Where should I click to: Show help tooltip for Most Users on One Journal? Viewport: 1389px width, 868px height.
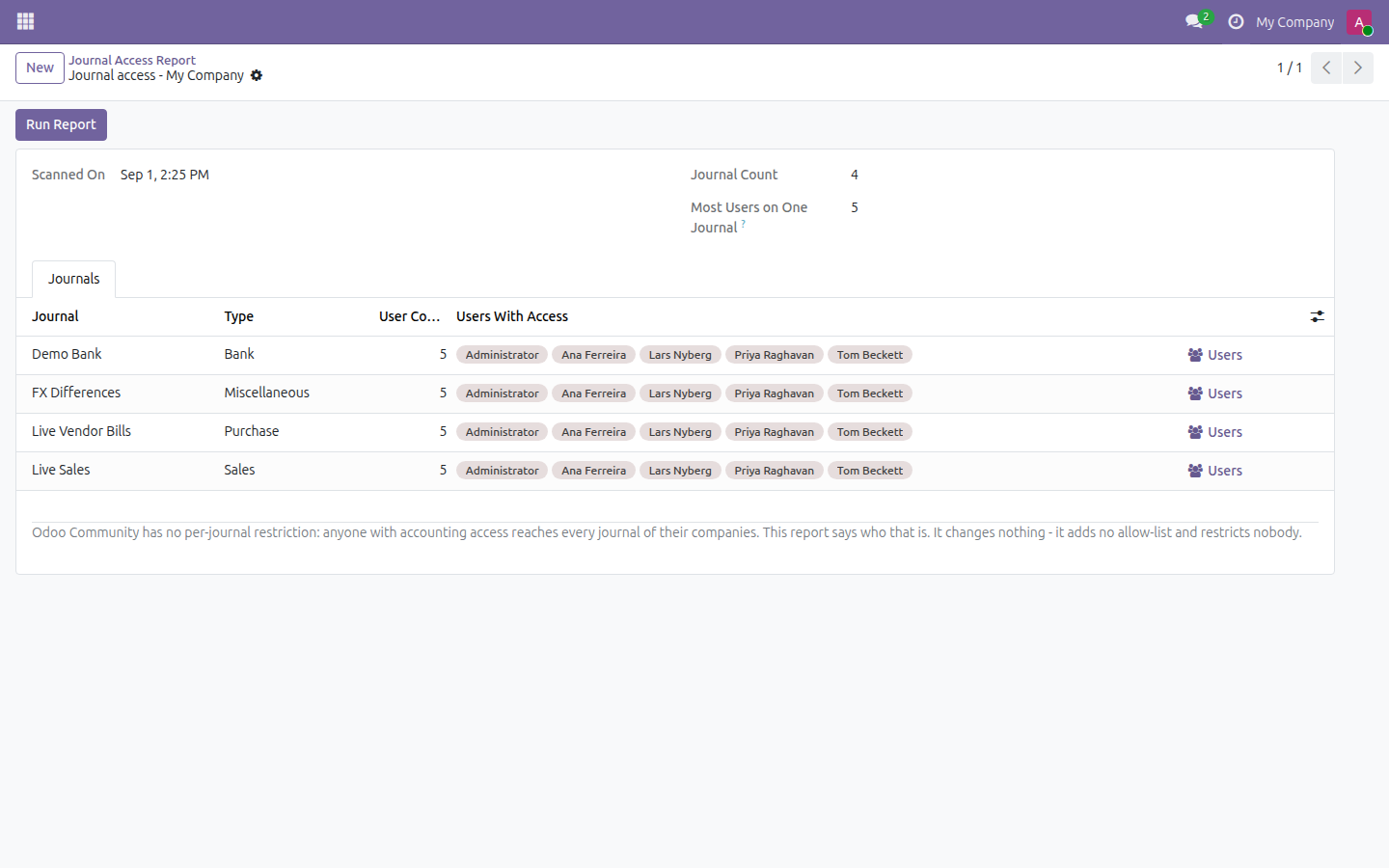tap(743, 224)
